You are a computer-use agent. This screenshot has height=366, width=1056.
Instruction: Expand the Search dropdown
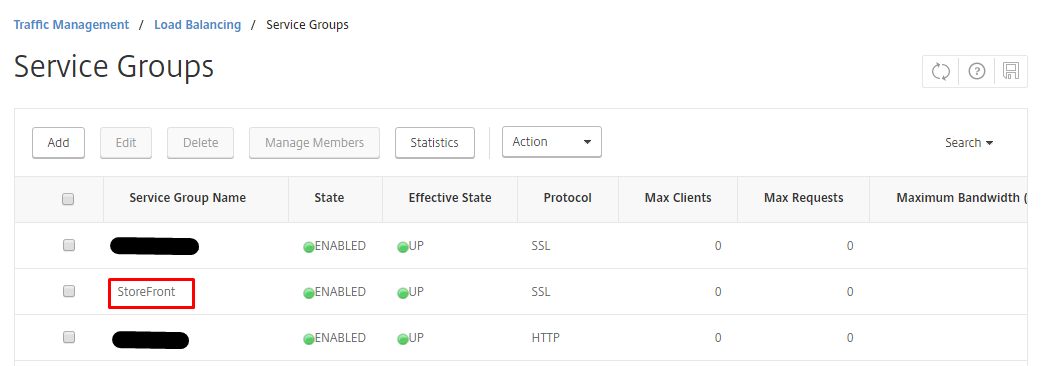click(x=969, y=143)
